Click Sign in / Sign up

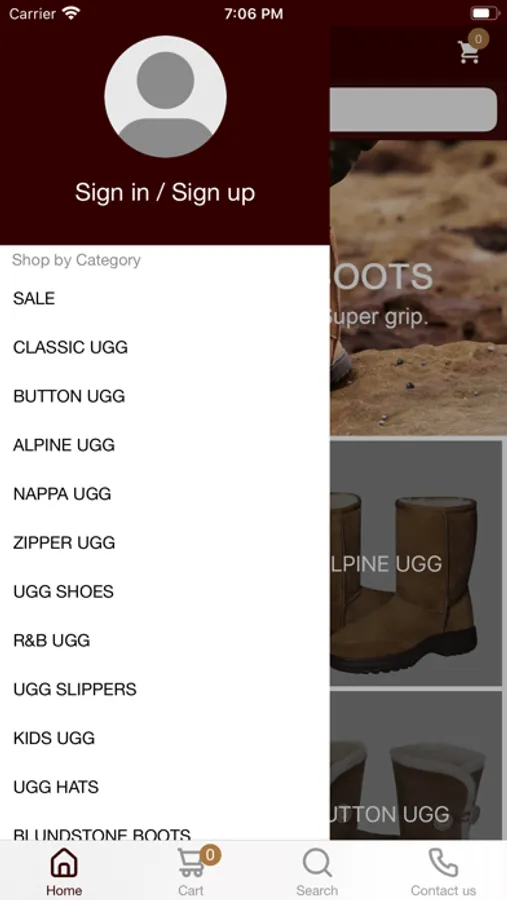coord(165,192)
